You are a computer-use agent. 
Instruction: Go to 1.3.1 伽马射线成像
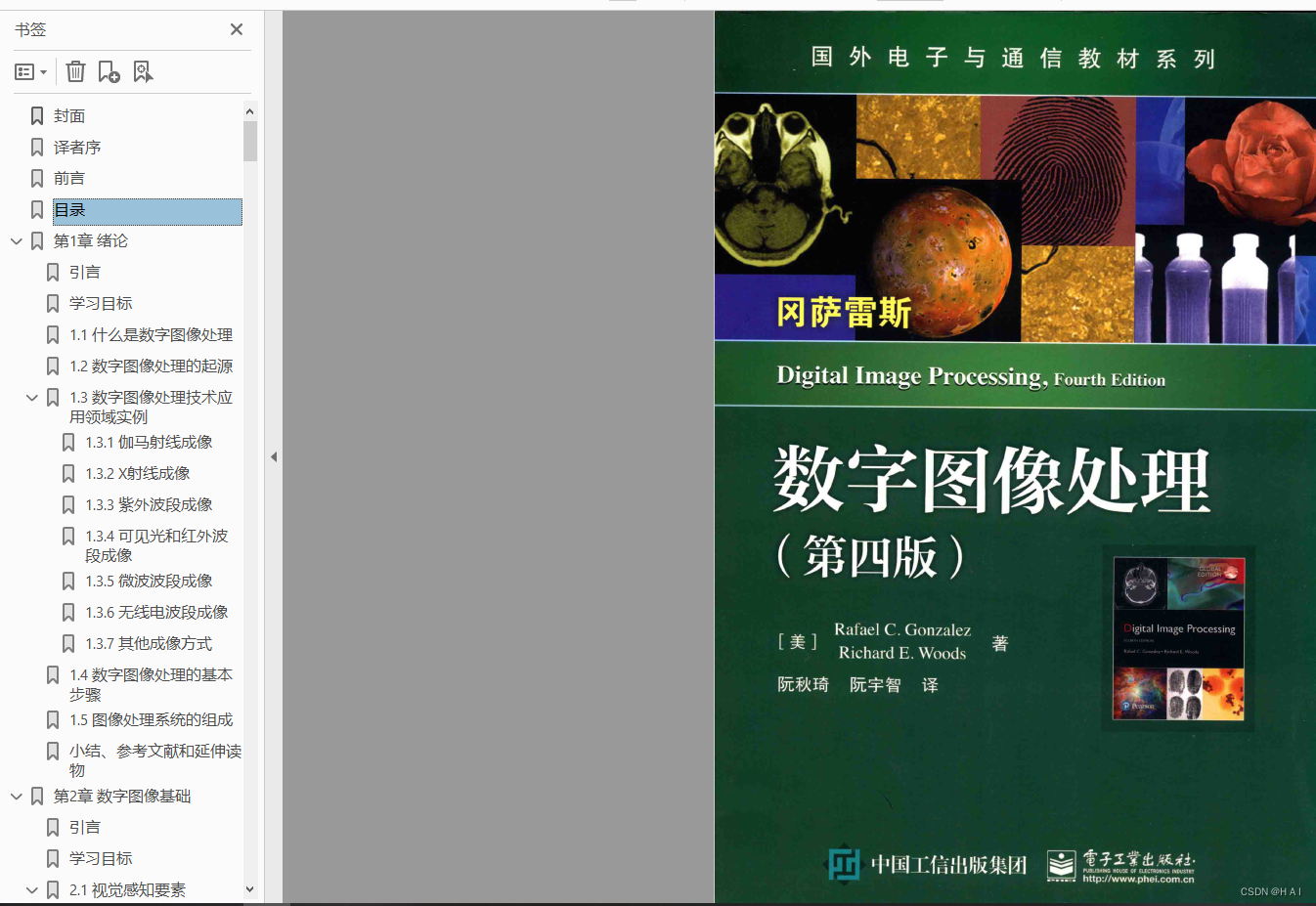149,443
